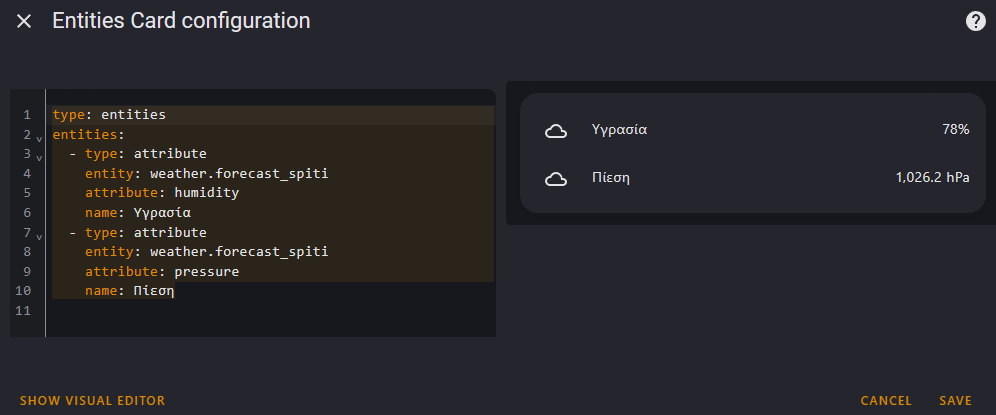Switch to Show Visual Editor
This screenshot has width=996, height=415.
pos(92,401)
